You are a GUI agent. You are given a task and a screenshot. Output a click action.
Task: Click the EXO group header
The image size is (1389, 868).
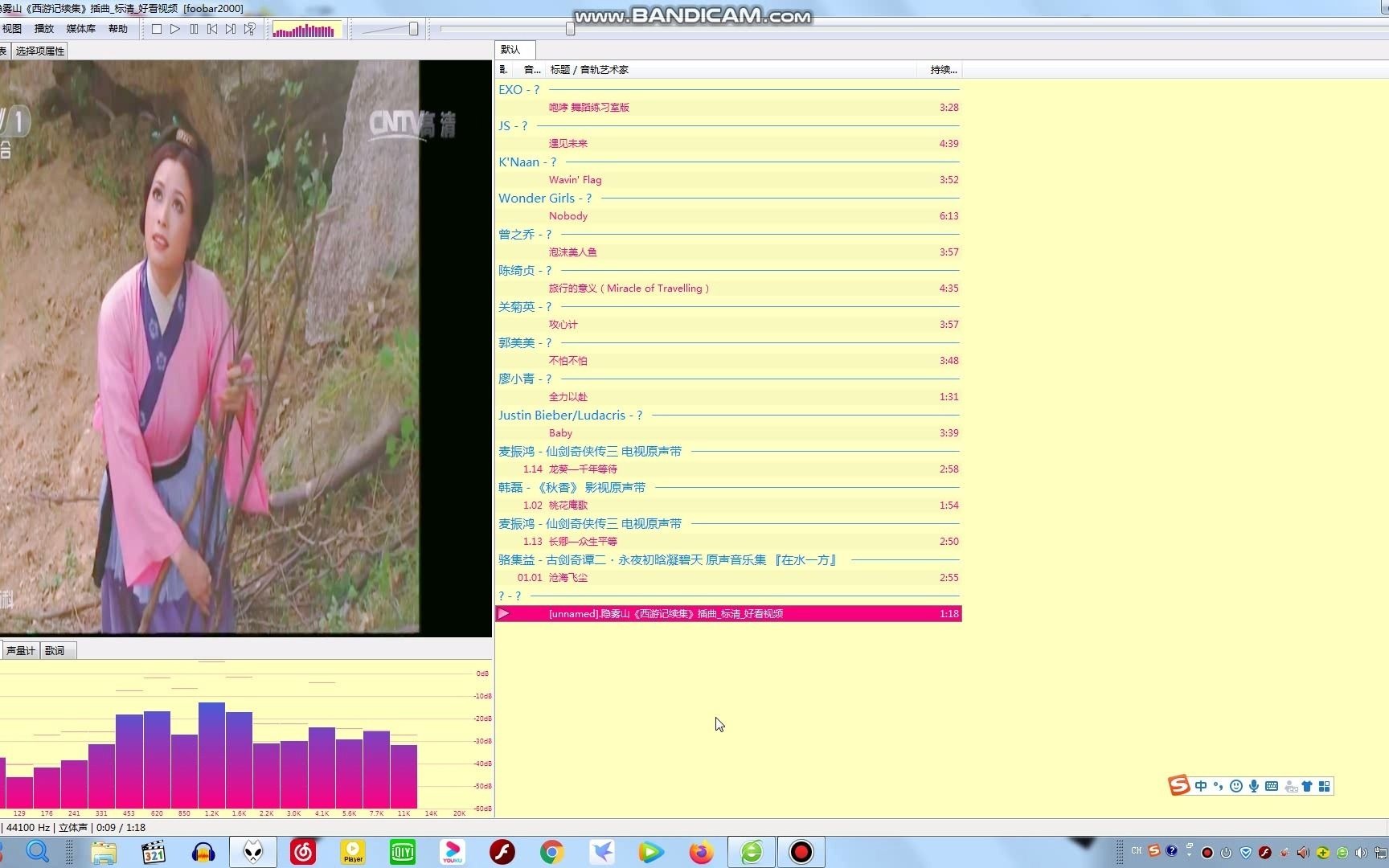(728, 89)
